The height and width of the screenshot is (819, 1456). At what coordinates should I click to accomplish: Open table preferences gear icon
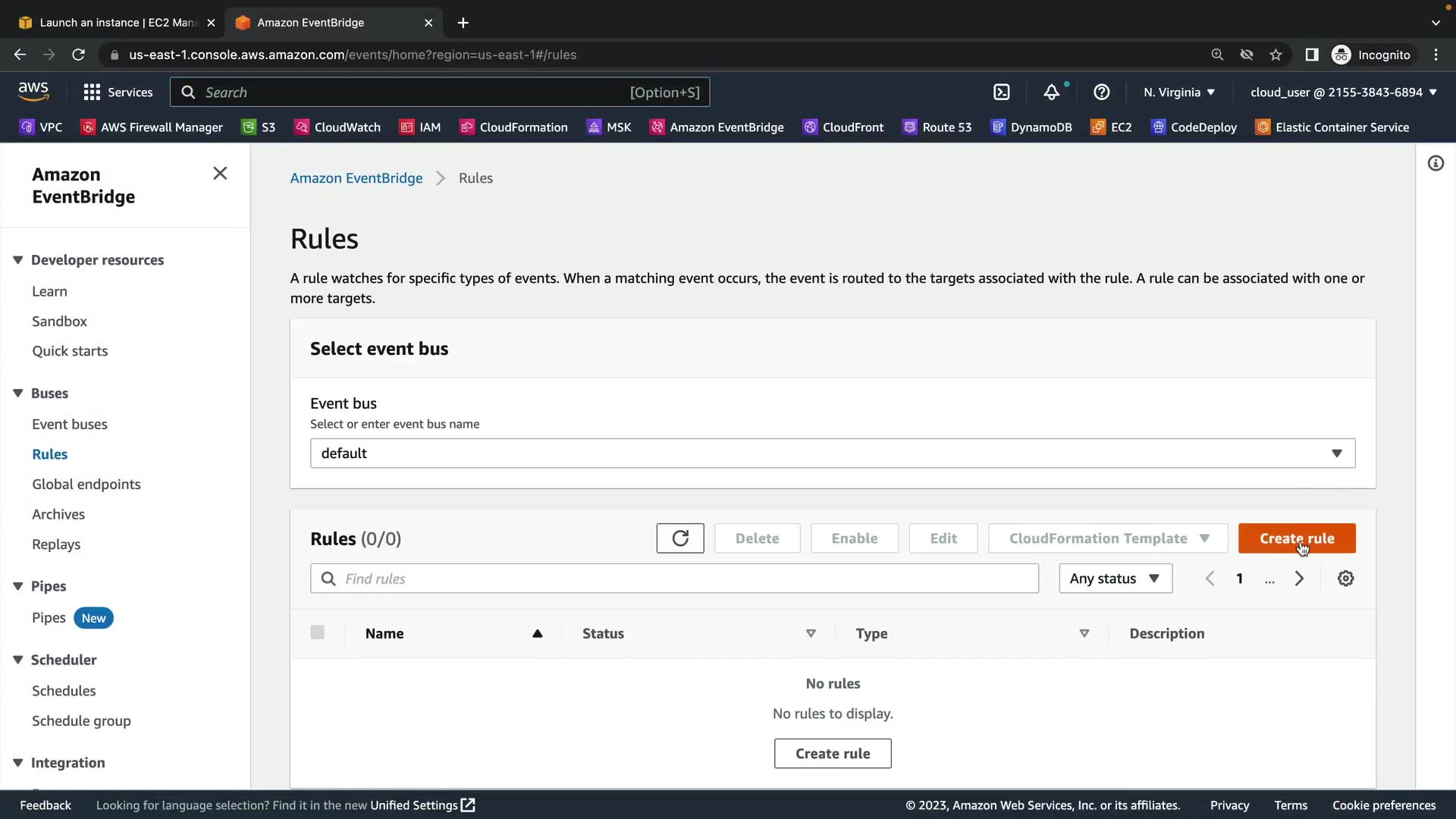pyautogui.click(x=1345, y=579)
